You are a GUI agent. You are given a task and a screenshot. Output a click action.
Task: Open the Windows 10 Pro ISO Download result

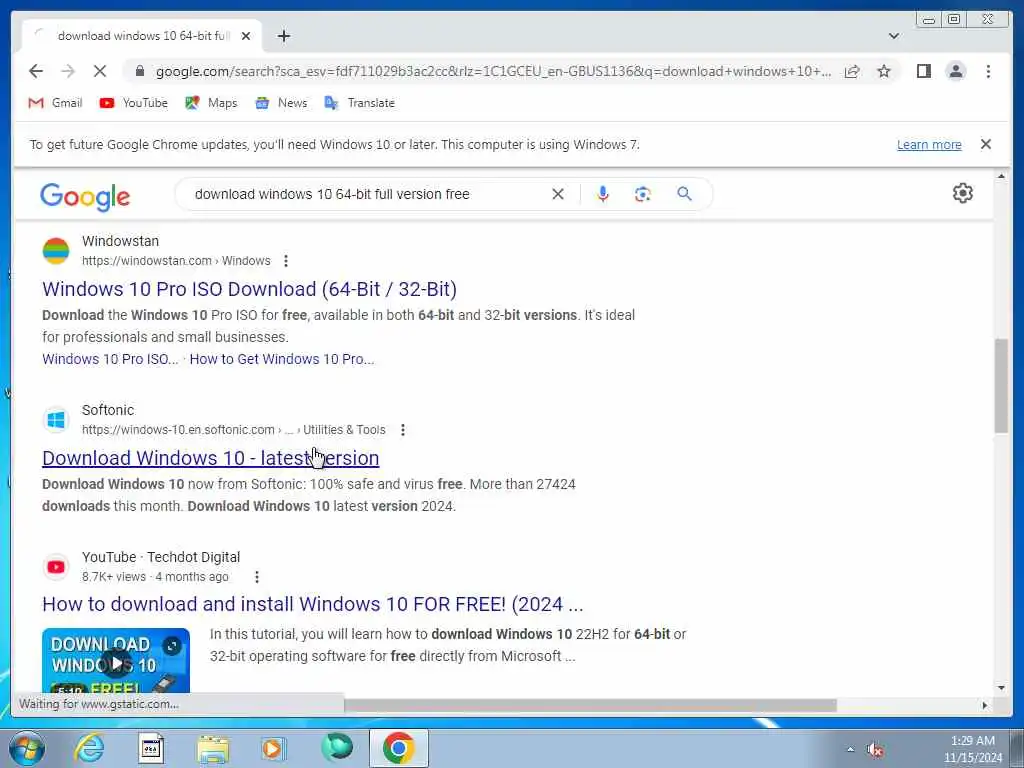pos(249,289)
